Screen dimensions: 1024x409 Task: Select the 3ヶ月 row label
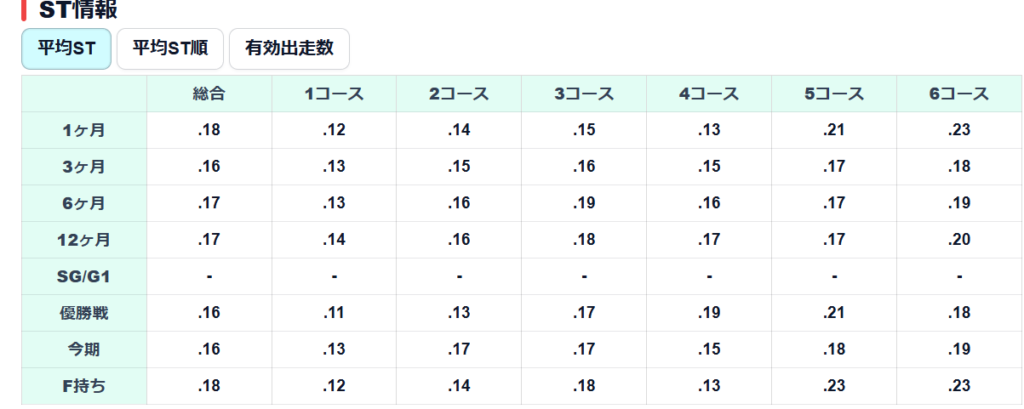point(84,167)
